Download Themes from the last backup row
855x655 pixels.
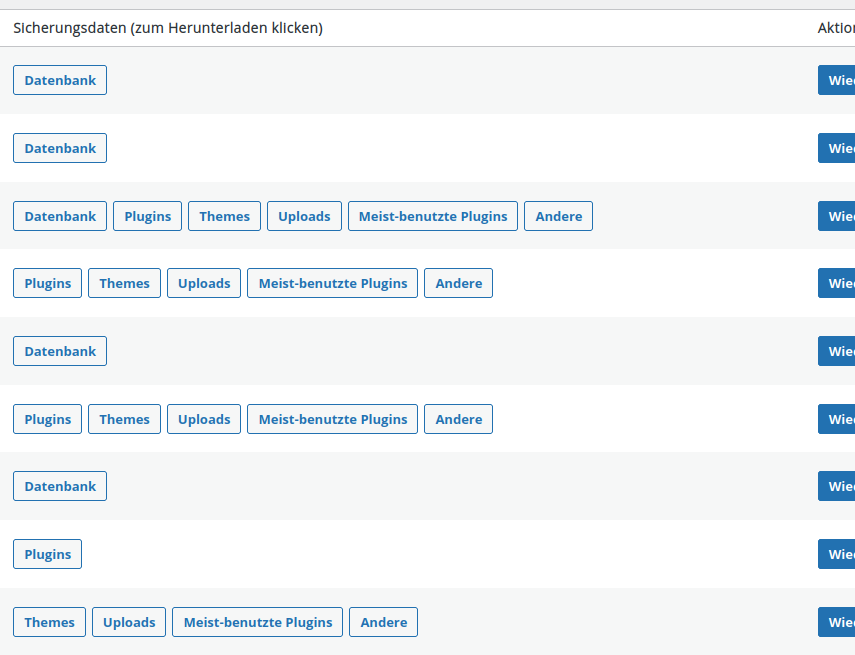(49, 622)
